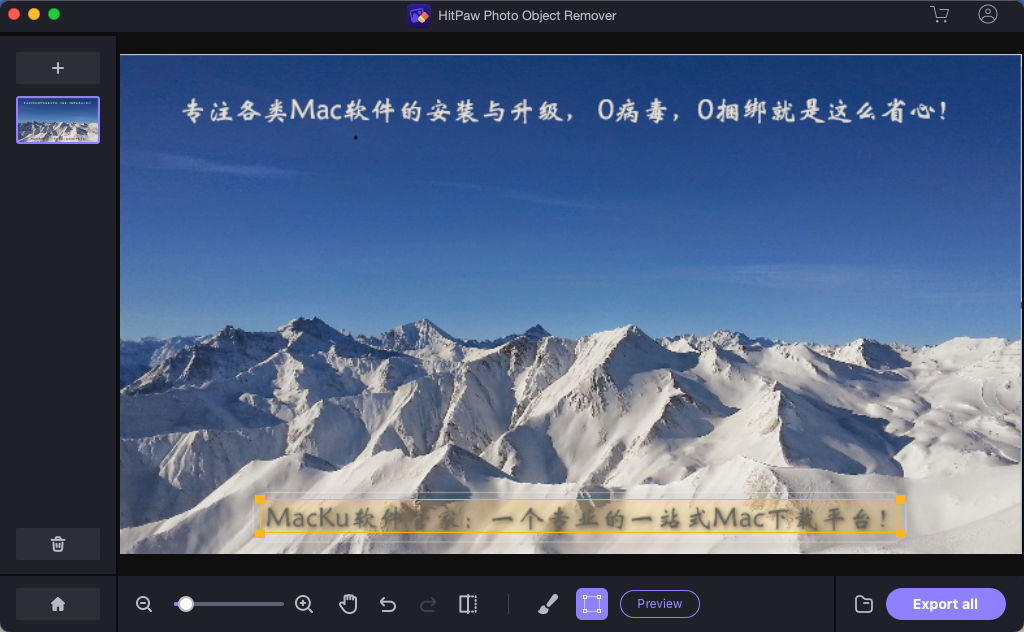This screenshot has width=1024, height=632.
Task: Click the top-right selection box handle
Action: click(x=901, y=499)
